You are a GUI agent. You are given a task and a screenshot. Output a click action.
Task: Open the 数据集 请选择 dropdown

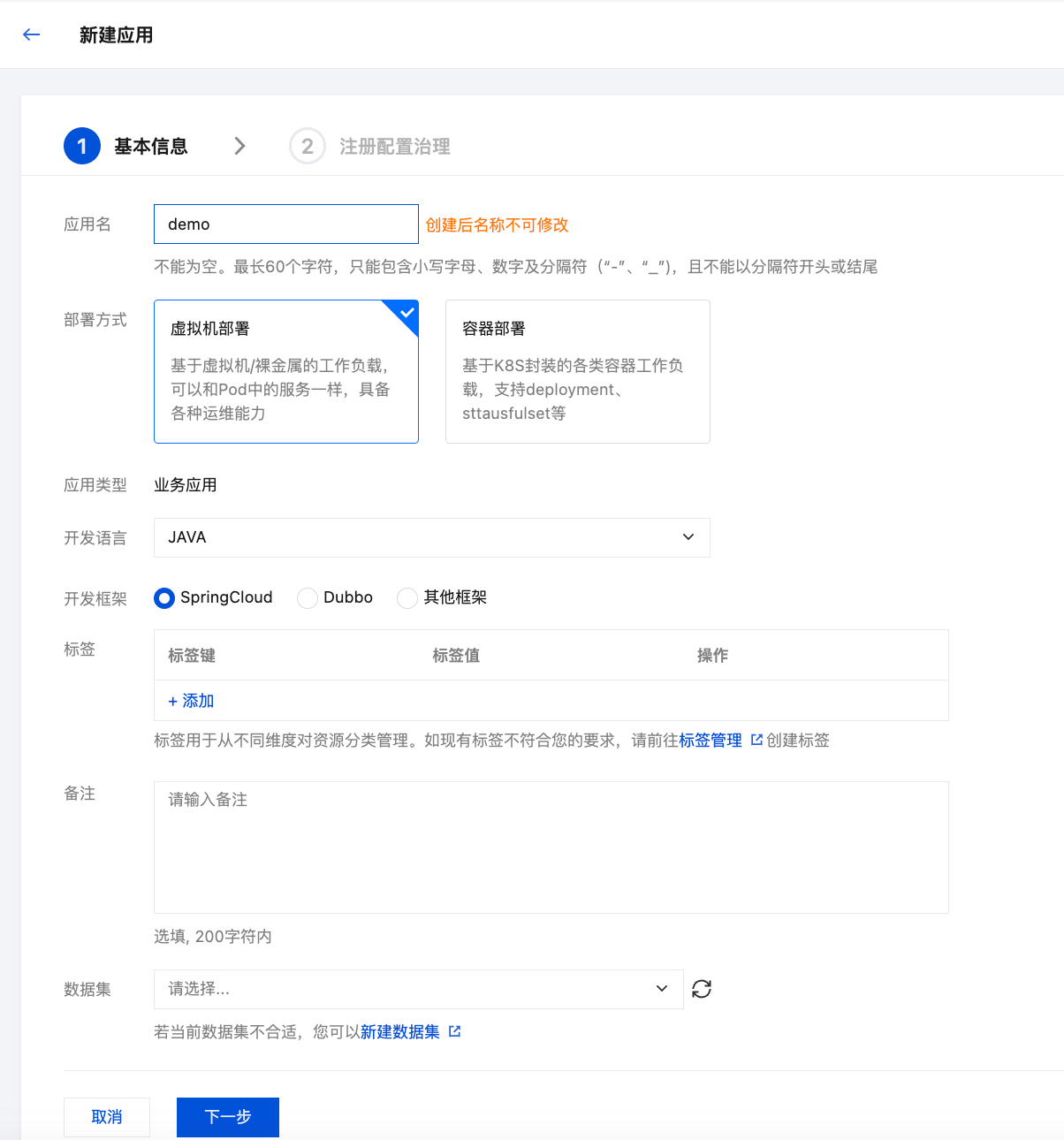[x=419, y=989]
